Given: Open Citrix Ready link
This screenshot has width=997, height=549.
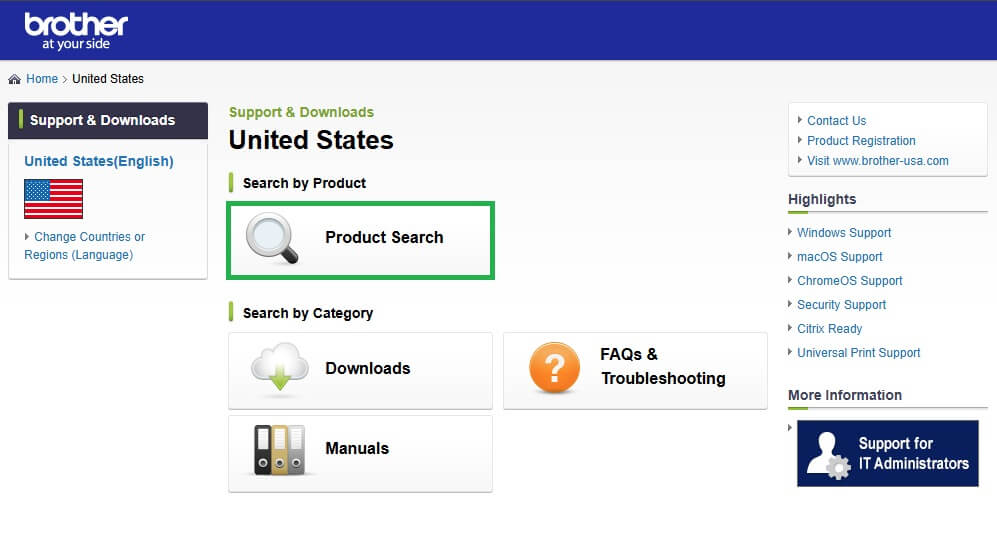Looking at the screenshot, I should coord(829,329).
